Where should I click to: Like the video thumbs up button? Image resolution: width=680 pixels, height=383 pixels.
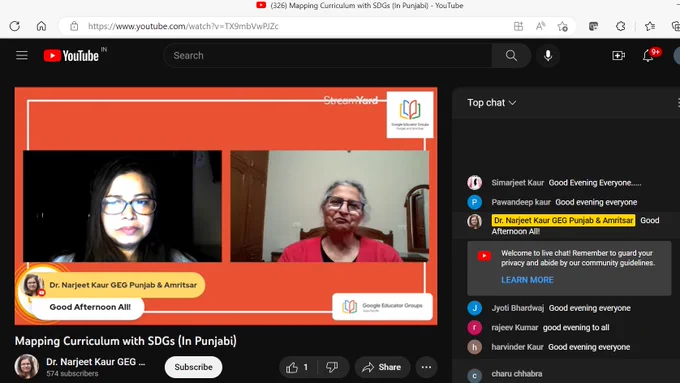pyautogui.click(x=298, y=367)
